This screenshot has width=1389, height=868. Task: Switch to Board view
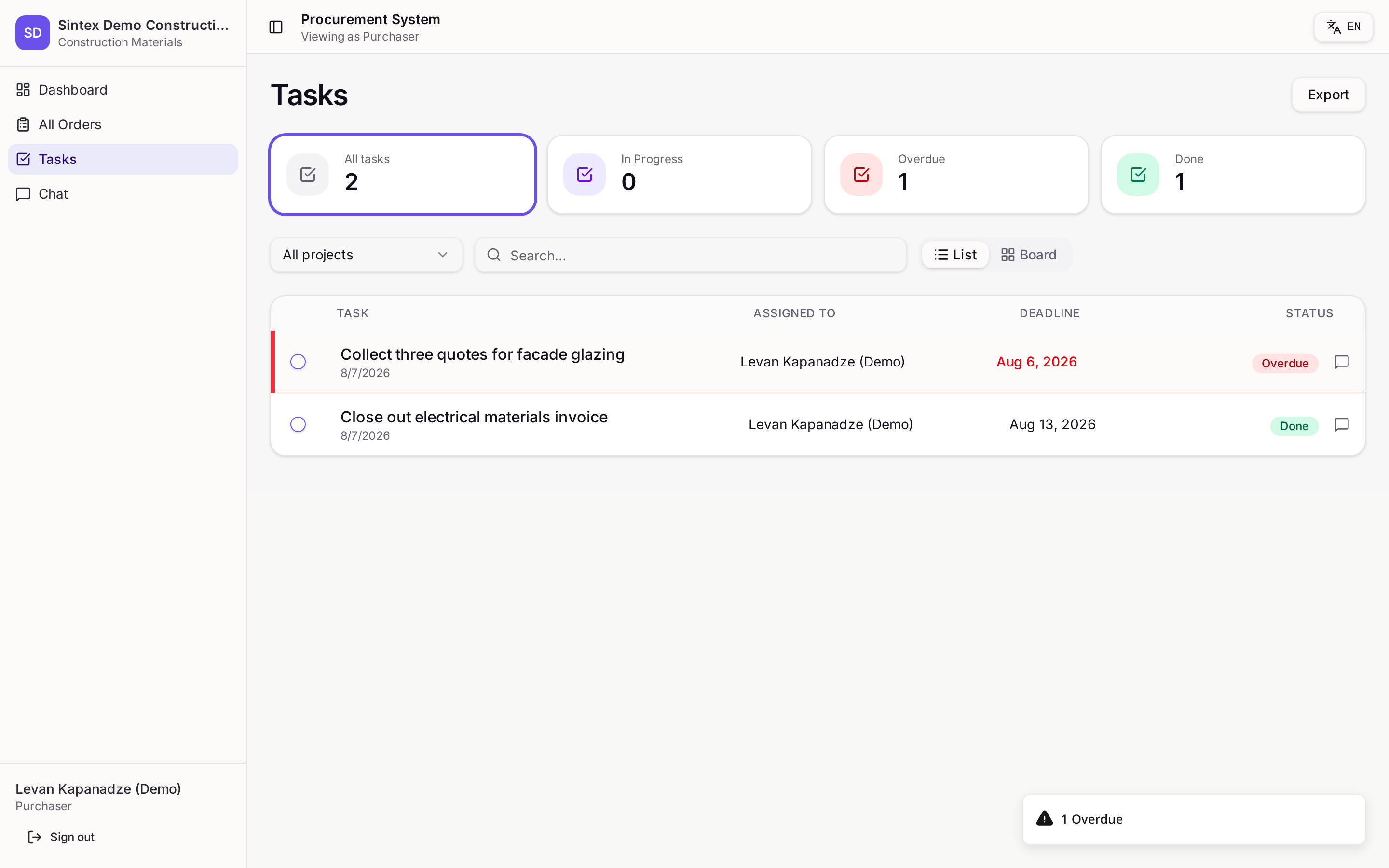[x=1029, y=255]
